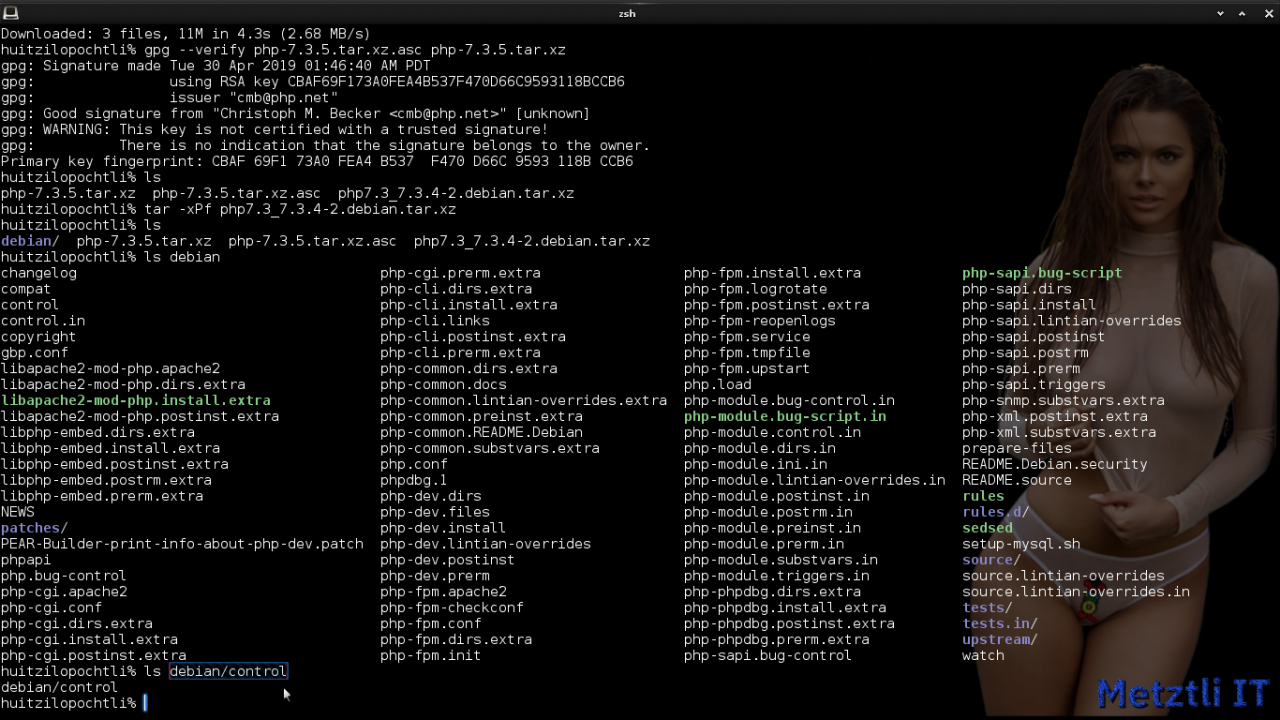1280x720 pixels.
Task: Click the 'tests.in/' directory entry
Action: click(x=1000, y=624)
